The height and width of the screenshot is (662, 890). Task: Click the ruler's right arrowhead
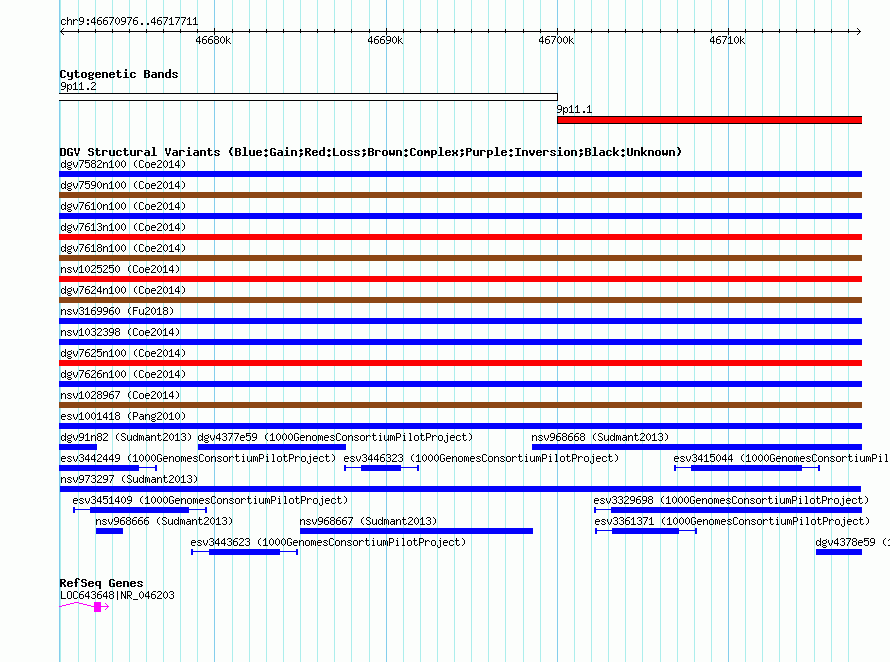coord(859,32)
